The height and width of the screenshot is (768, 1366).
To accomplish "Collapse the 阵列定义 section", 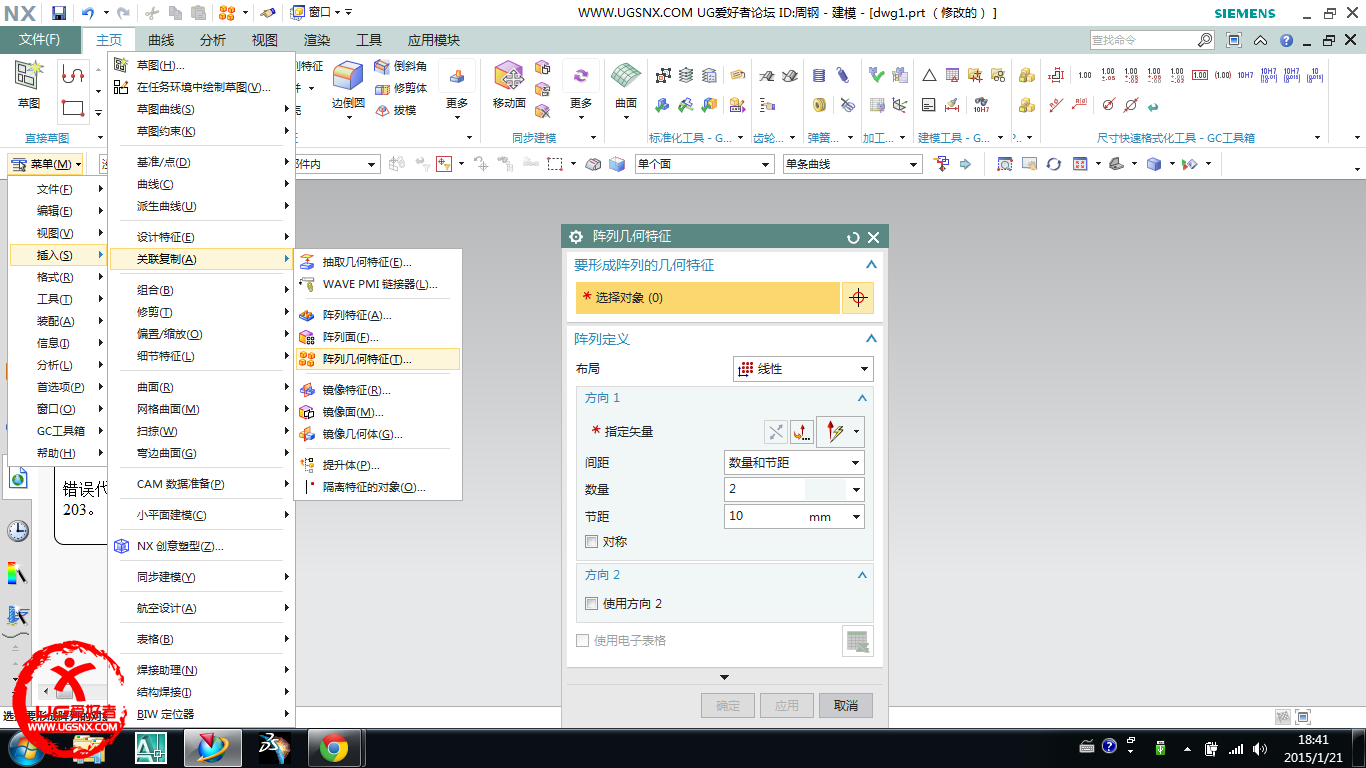I will [871, 339].
